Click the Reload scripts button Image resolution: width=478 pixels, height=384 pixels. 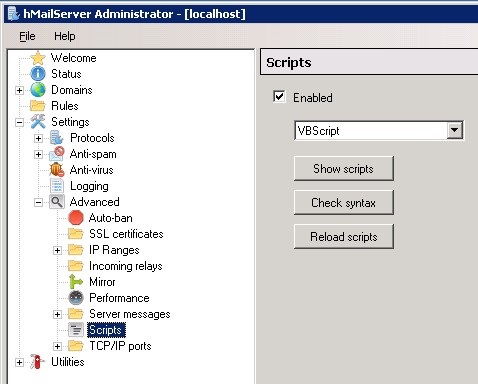(x=344, y=237)
